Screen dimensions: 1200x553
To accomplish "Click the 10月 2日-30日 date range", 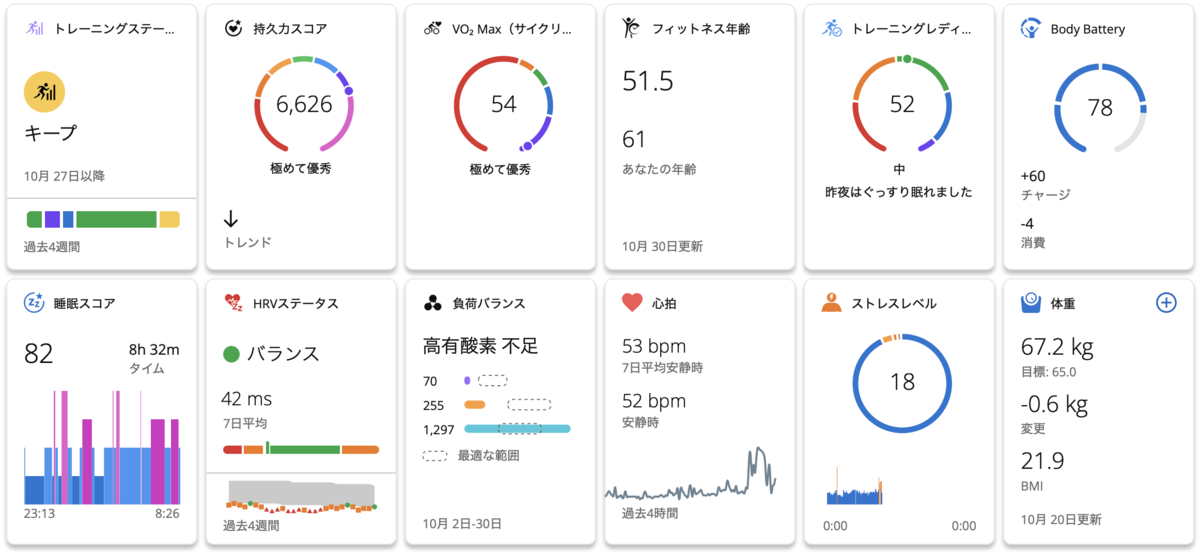I will pos(462,523).
